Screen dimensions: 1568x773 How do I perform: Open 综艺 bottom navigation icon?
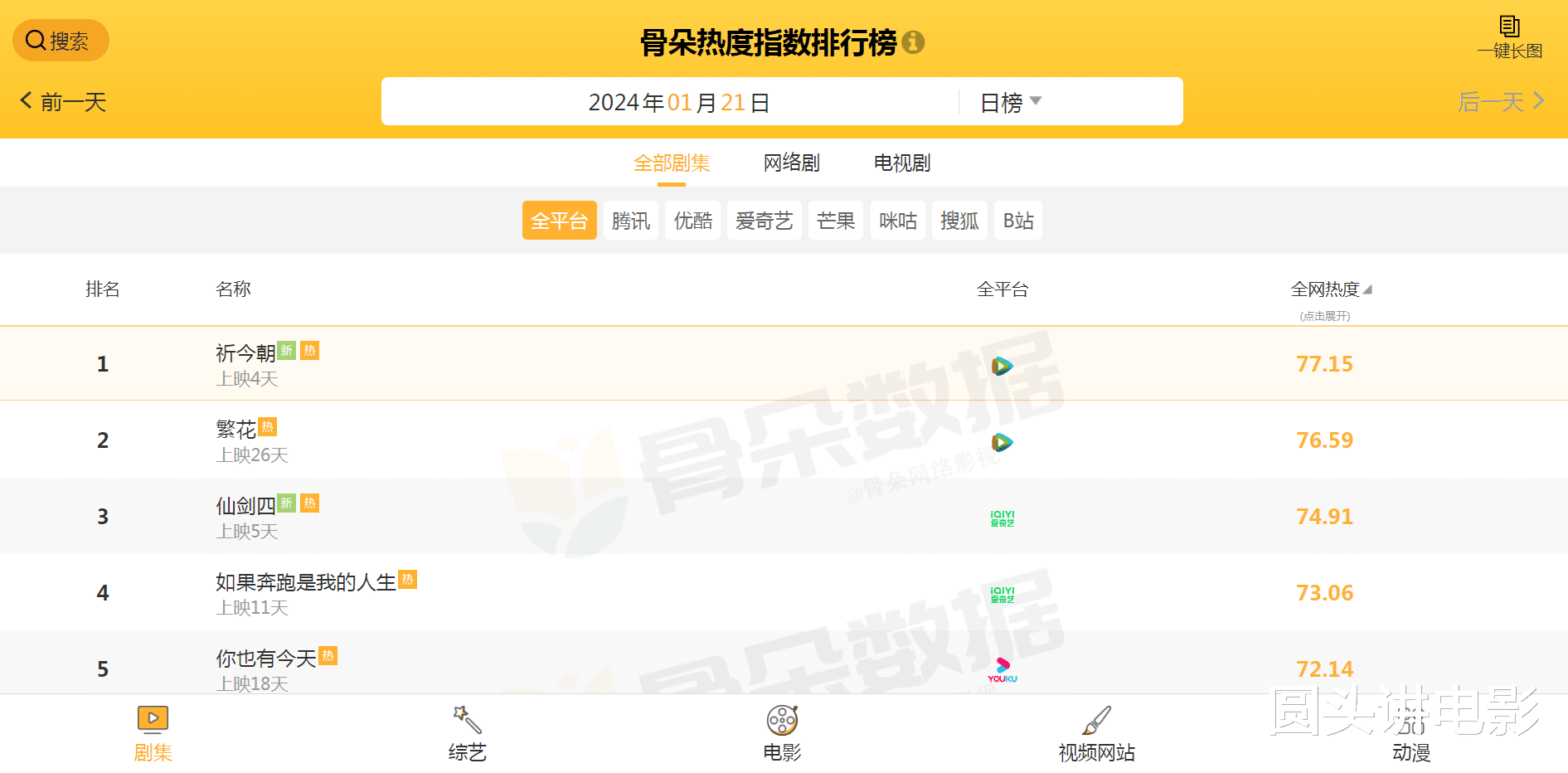click(x=468, y=719)
